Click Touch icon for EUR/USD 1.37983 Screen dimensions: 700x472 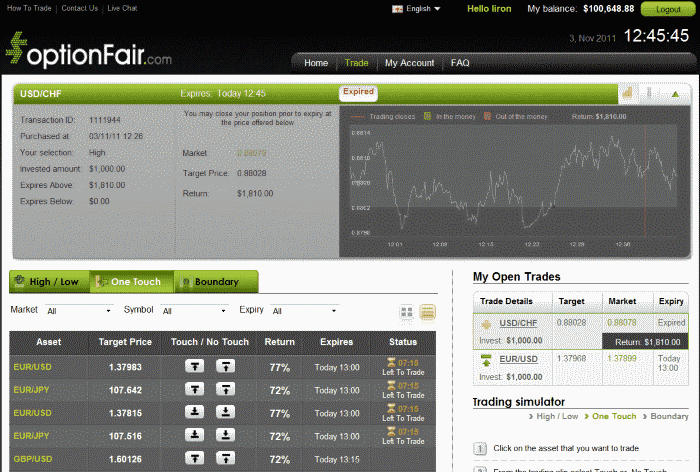click(x=195, y=366)
